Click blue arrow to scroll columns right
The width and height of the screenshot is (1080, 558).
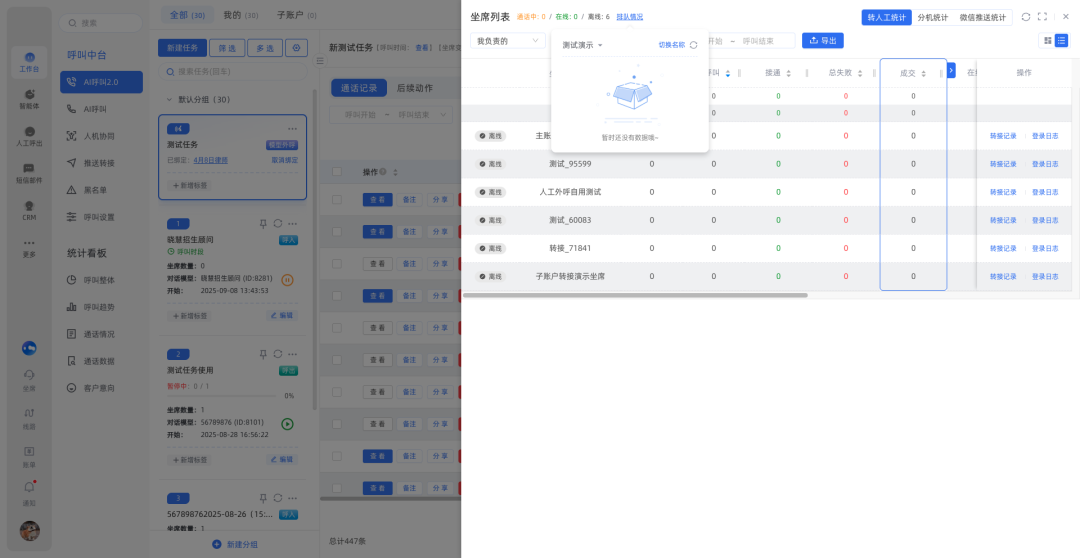951,71
